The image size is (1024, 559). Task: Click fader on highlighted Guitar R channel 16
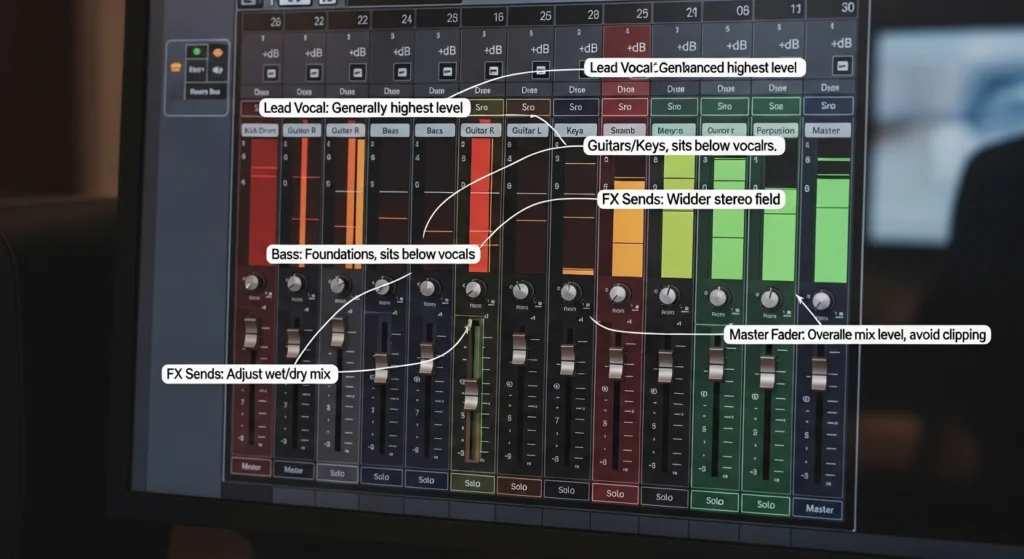(471, 394)
